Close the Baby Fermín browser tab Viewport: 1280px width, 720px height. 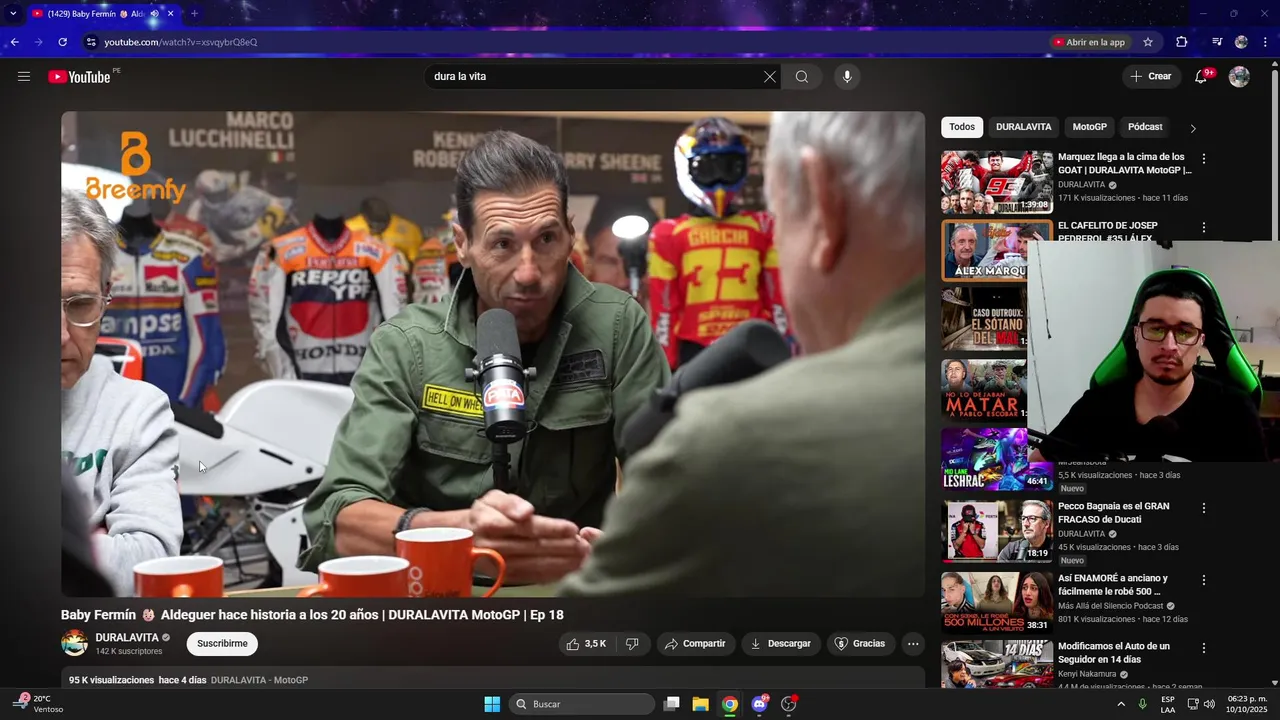pos(170,14)
